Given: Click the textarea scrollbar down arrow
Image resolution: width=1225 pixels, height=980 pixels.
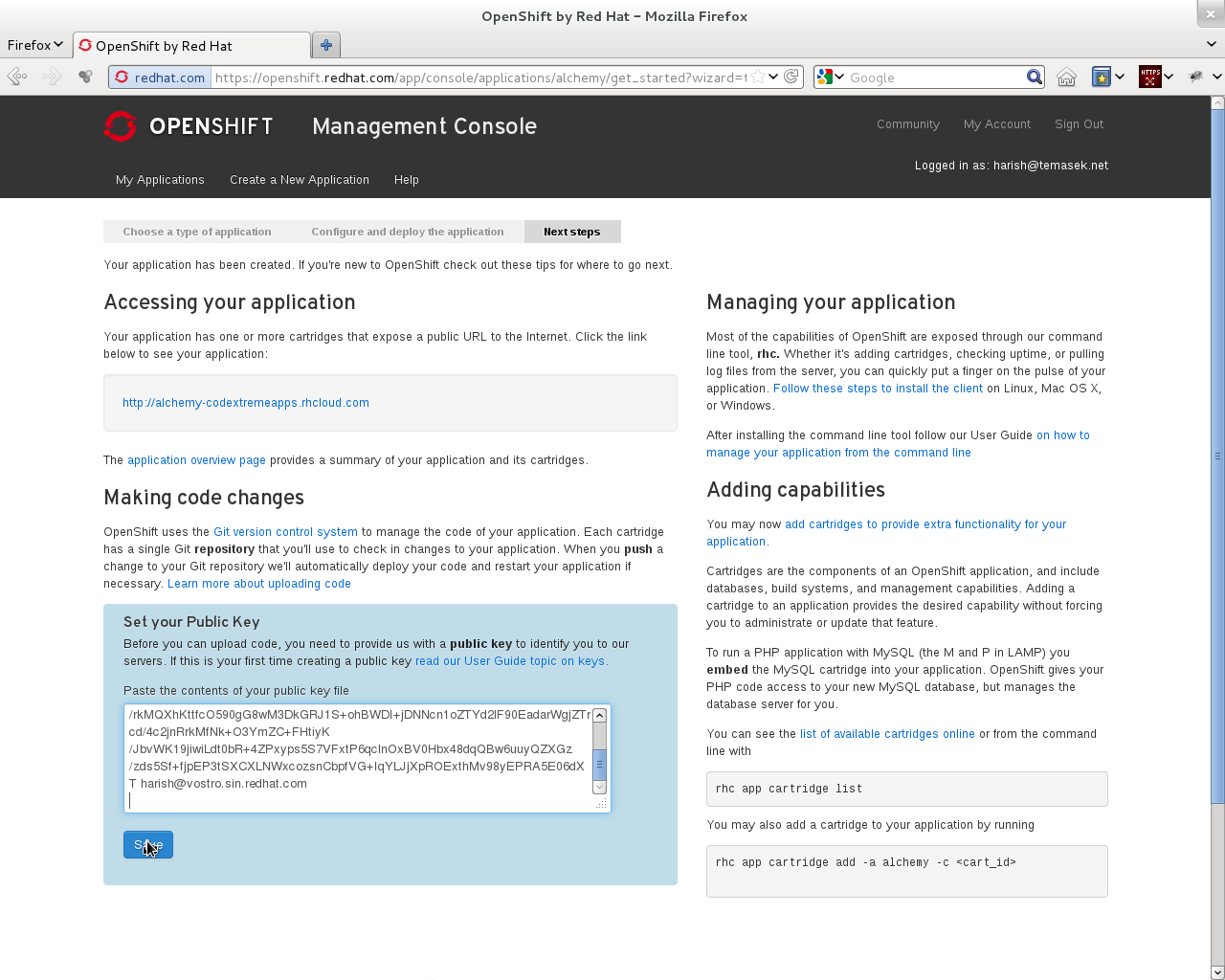Looking at the screenshot, I should click(x=600, y=787).
